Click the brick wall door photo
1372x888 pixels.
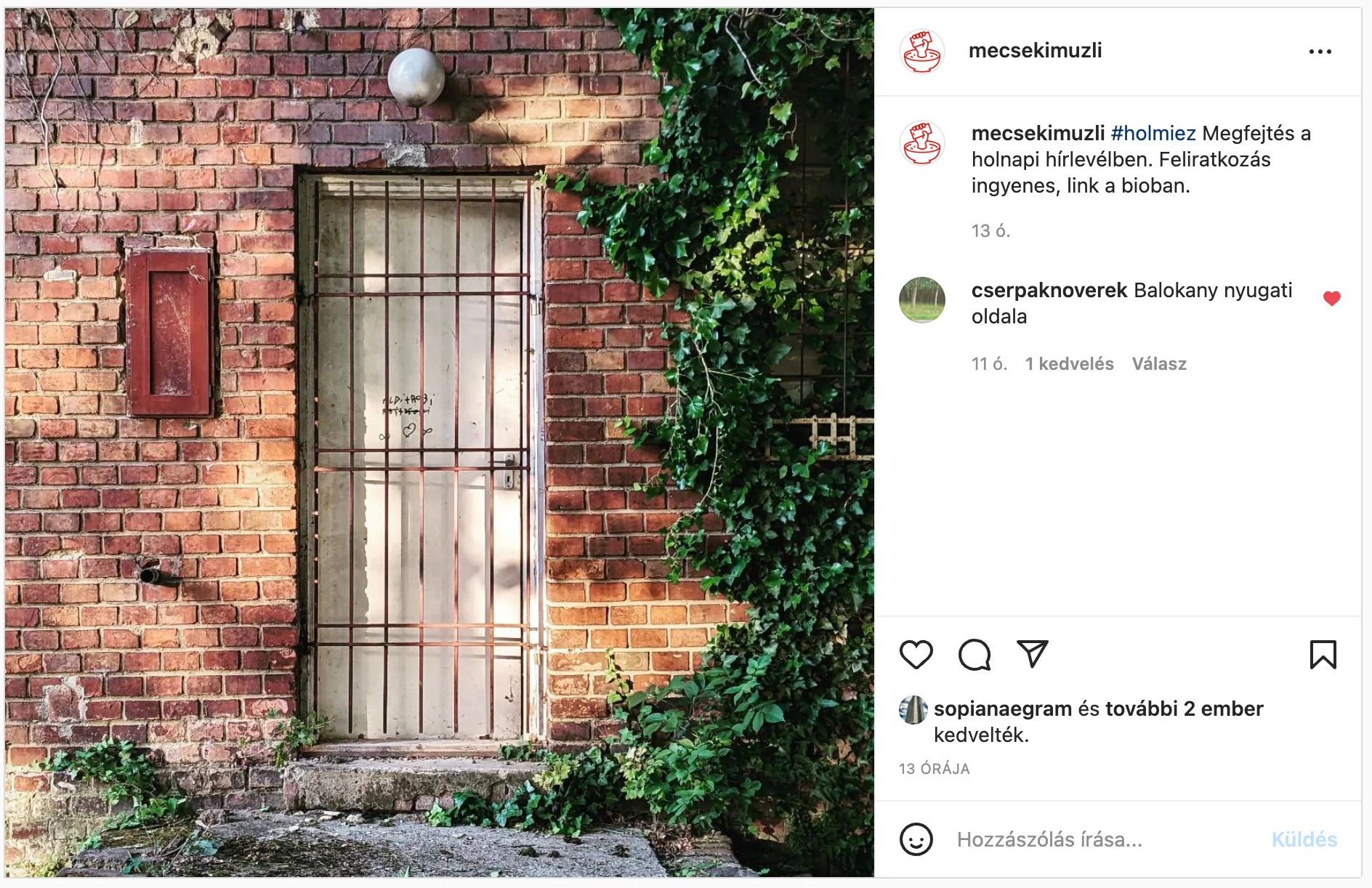click(440, 443)
